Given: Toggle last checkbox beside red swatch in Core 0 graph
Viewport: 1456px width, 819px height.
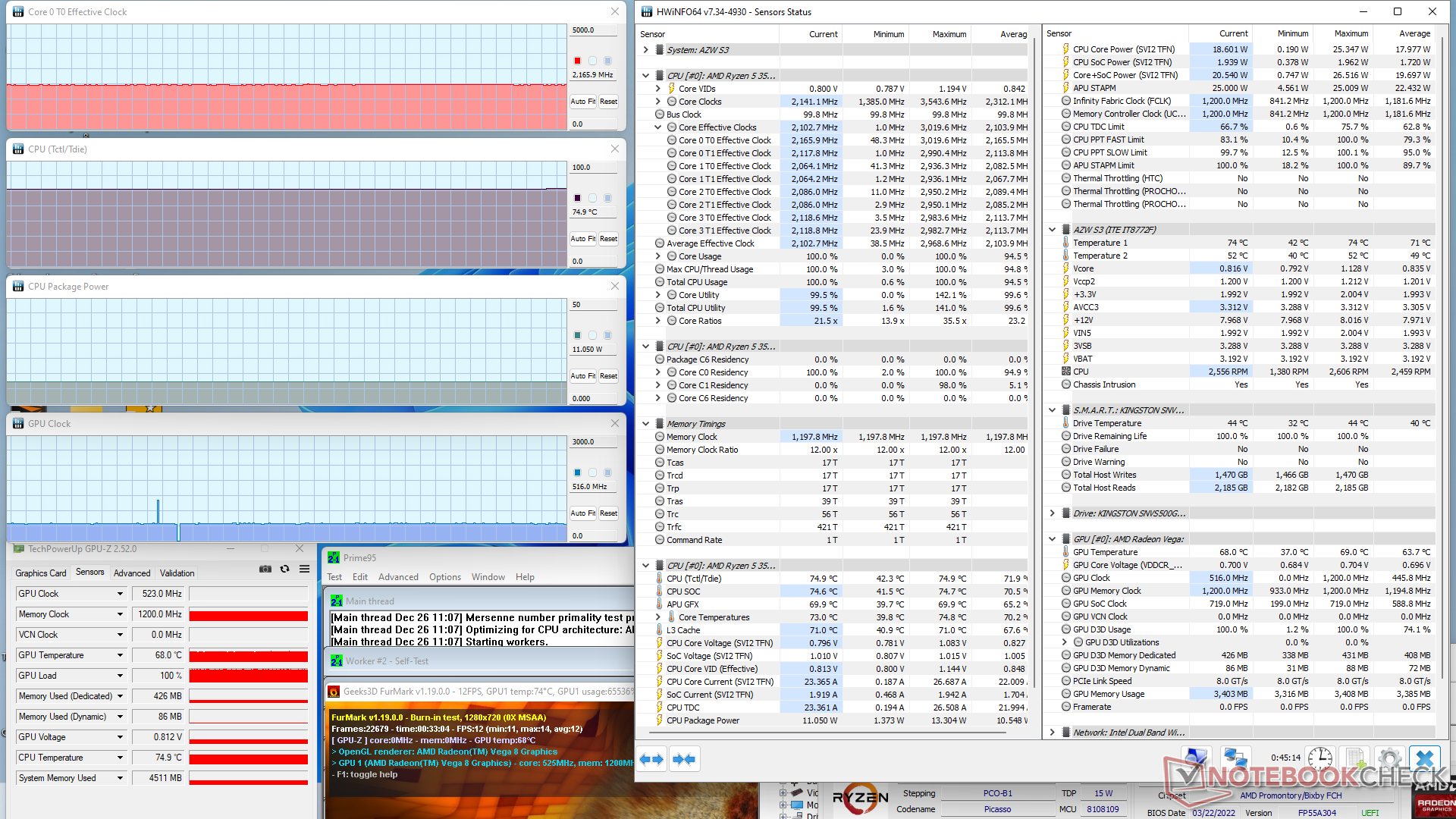Looking at the screenshot, I should tap(607, 61).
